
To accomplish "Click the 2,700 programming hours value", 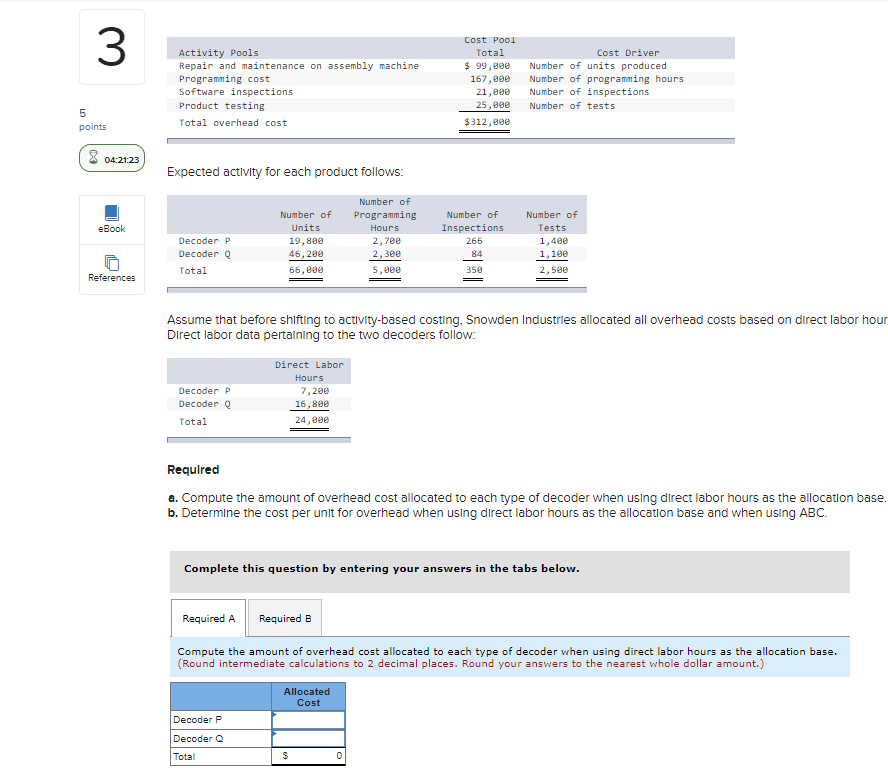I will (386, 241).
